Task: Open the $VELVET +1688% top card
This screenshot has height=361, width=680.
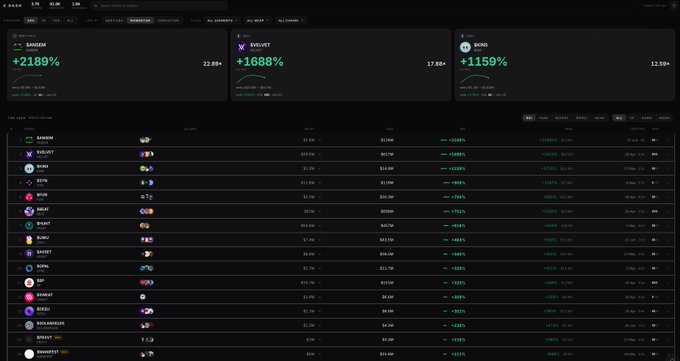Action: tap(341, 65)
